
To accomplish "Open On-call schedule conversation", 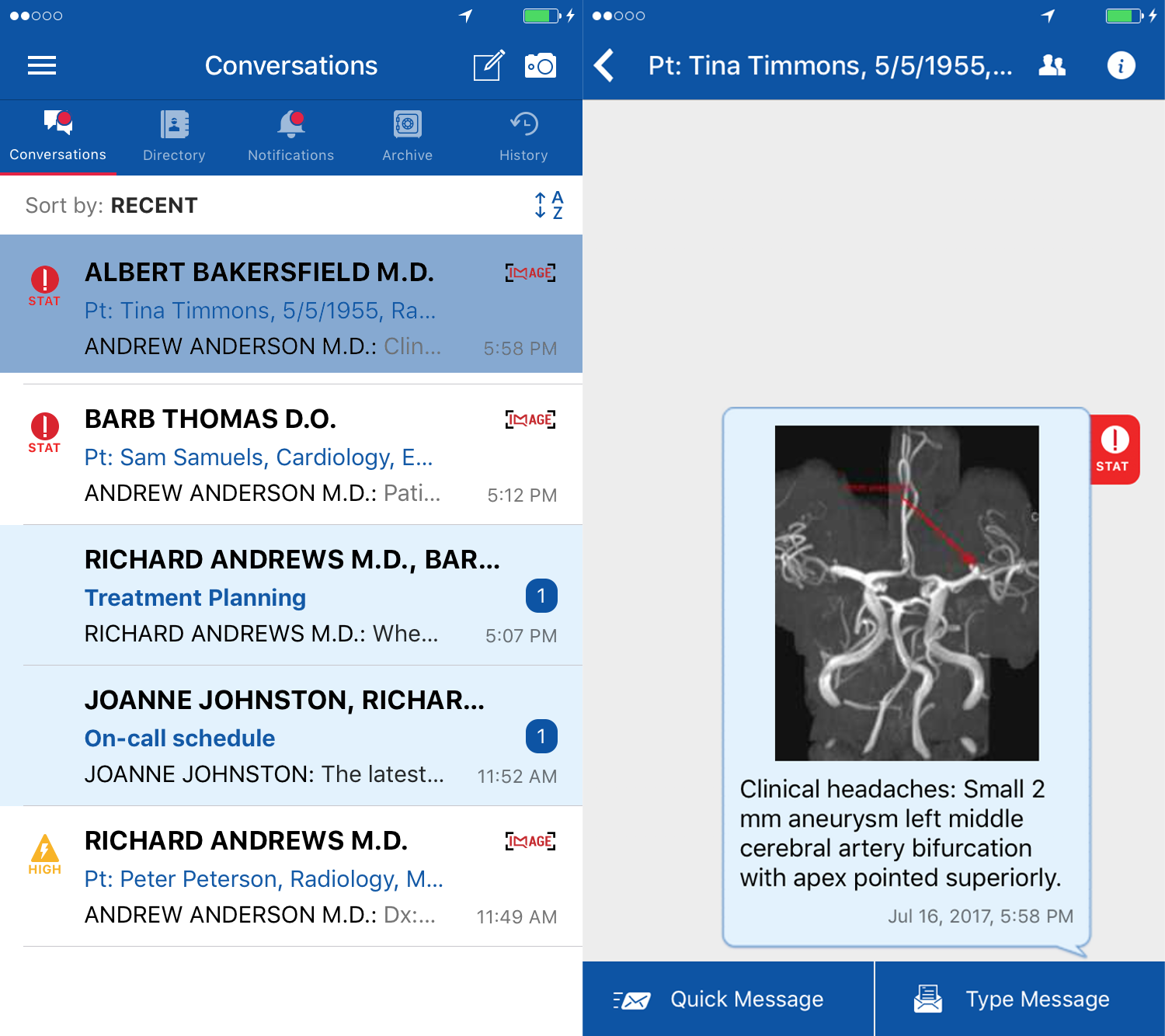I will [x=291, y=735].
